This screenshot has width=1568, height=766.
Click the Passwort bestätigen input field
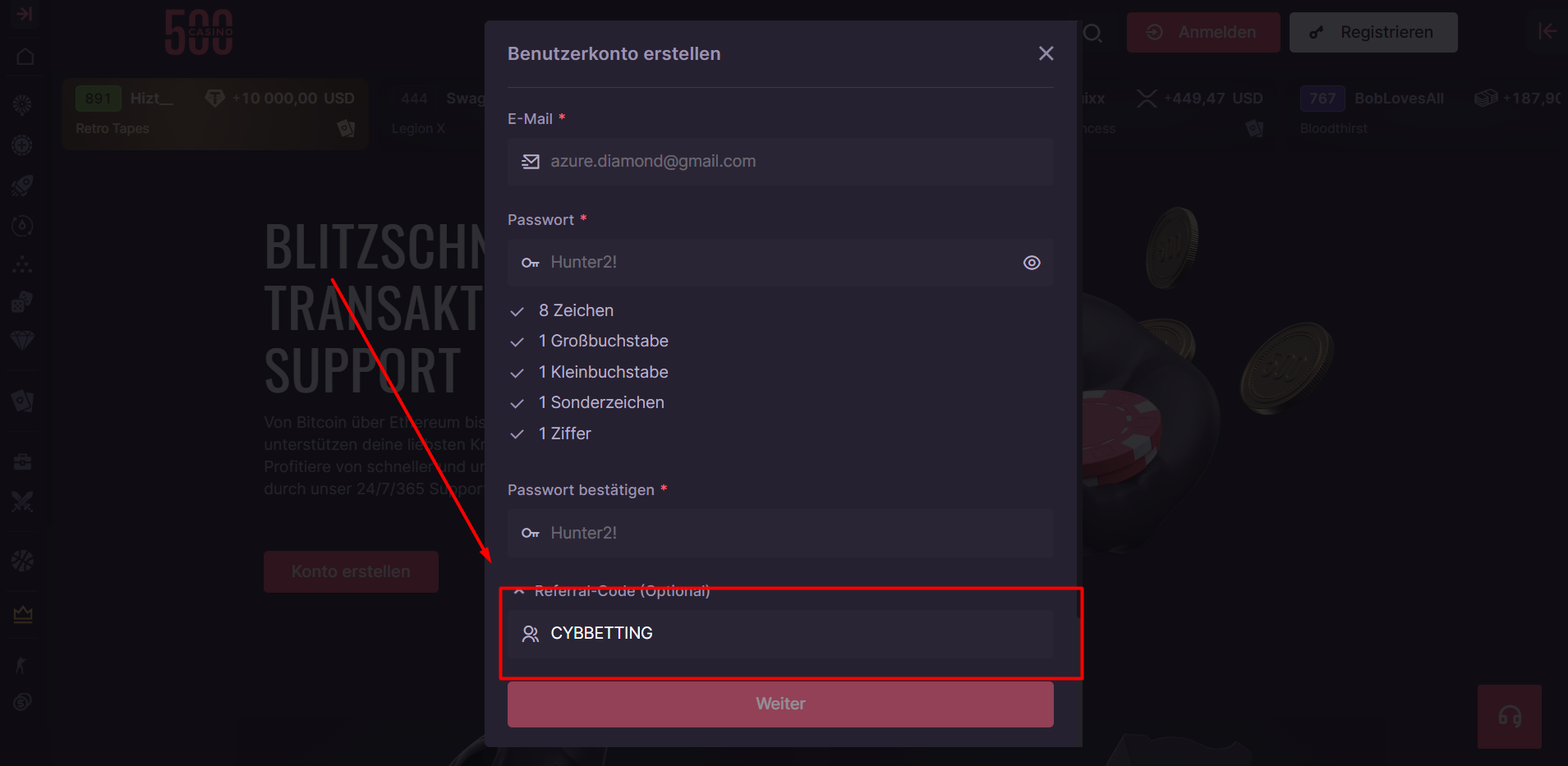click(x=780, y=533)
